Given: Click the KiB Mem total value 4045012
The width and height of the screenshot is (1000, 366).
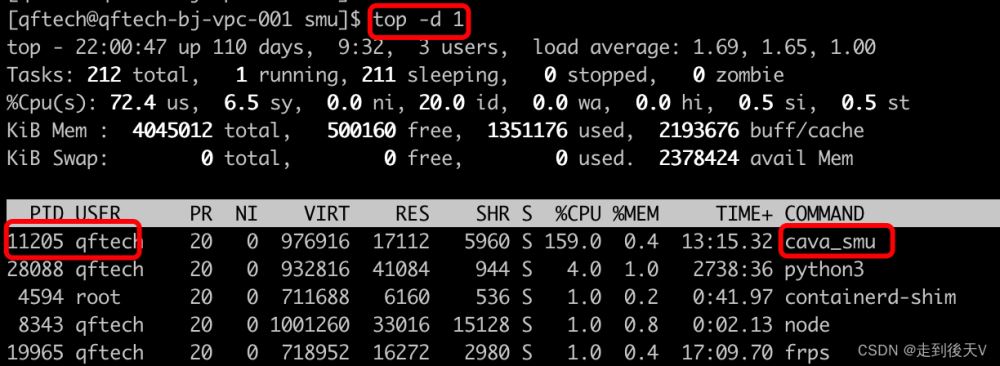Looking at the screenshot, I should click(172, 131).
